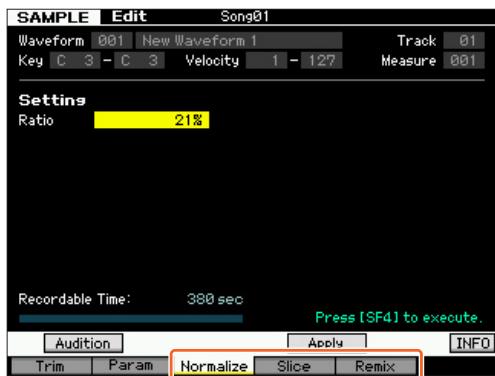Select the Velocity minimum field 1
Screen dimensions: 495x376
pyautogui.click(x=266, y=60)
